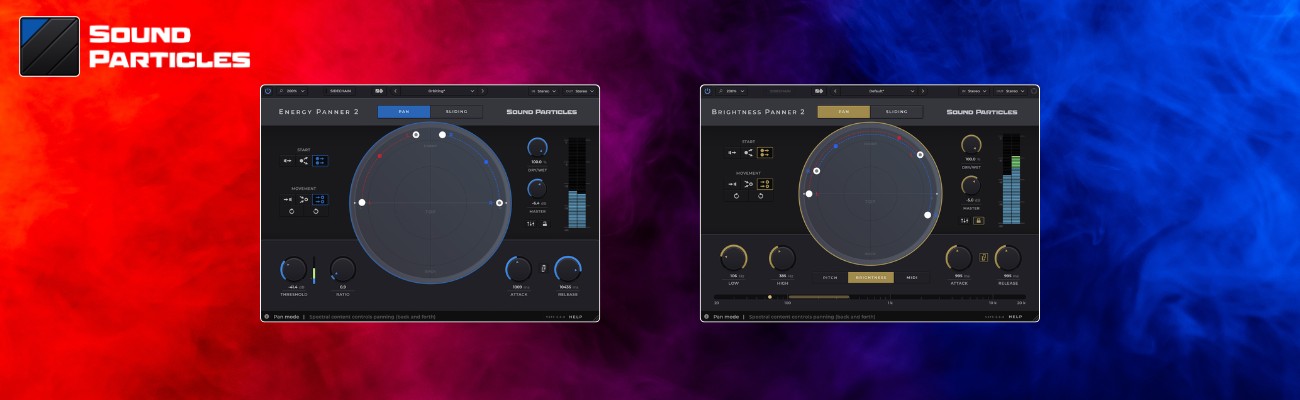
Task: Click the Dry/Wet knob in Energy Panner
Action: pyautogui.click(x=537, y=147)
